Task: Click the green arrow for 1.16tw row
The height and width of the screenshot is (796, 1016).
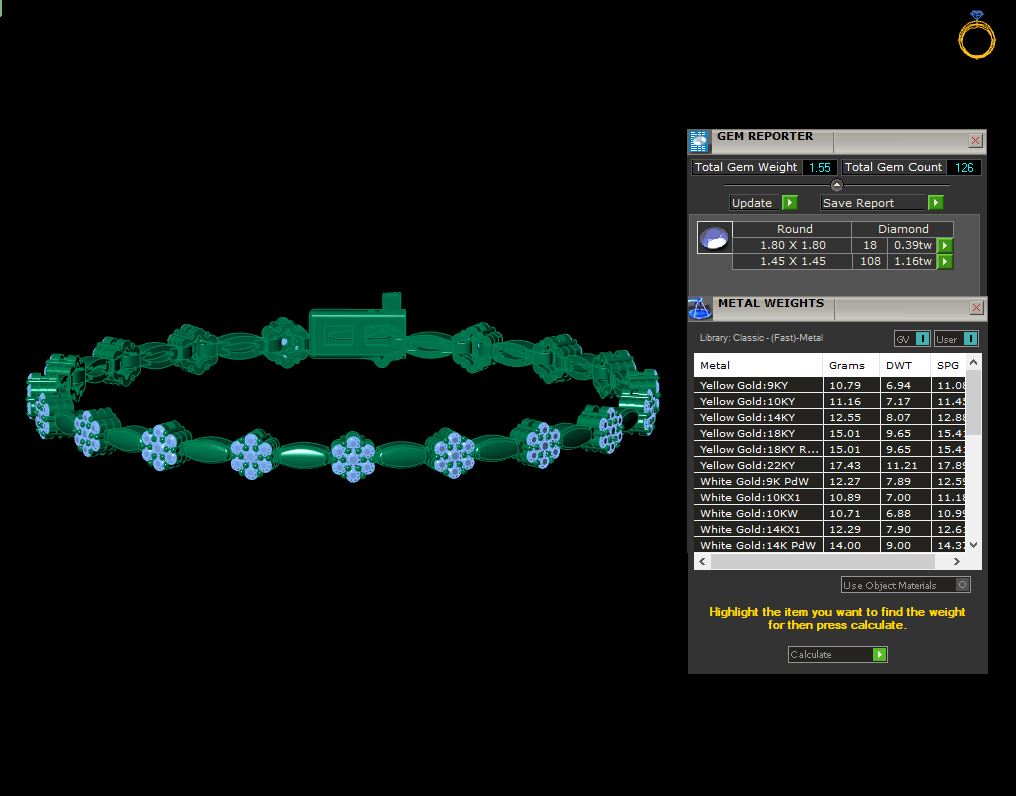Action: (x=945, y=262)
